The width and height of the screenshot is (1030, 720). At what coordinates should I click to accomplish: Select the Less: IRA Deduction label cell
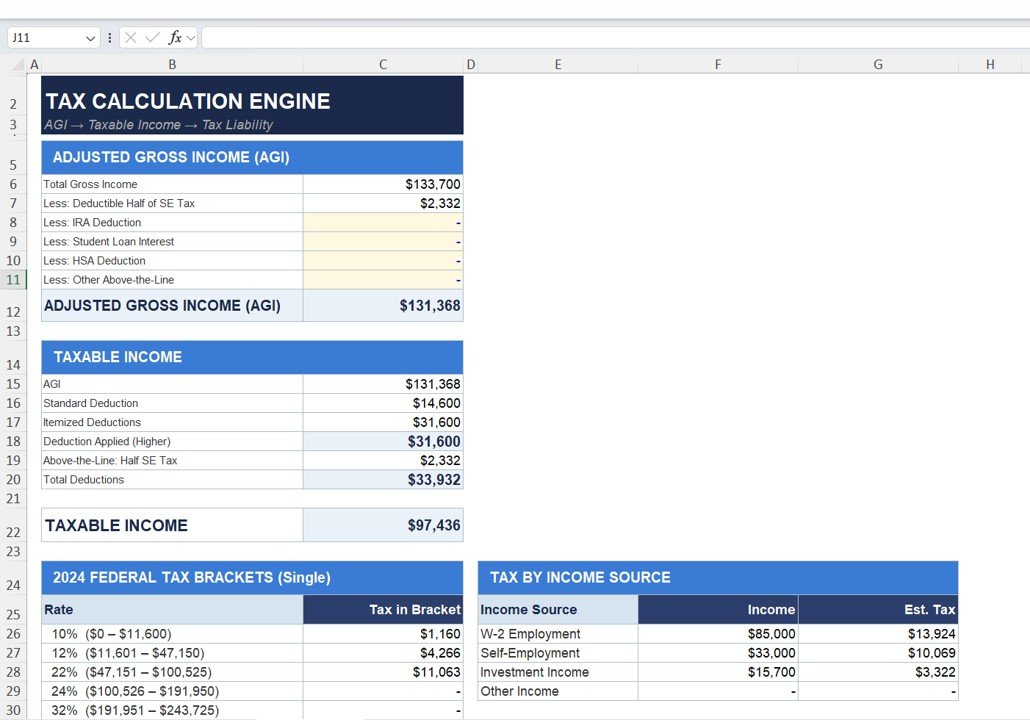point(170,222)
